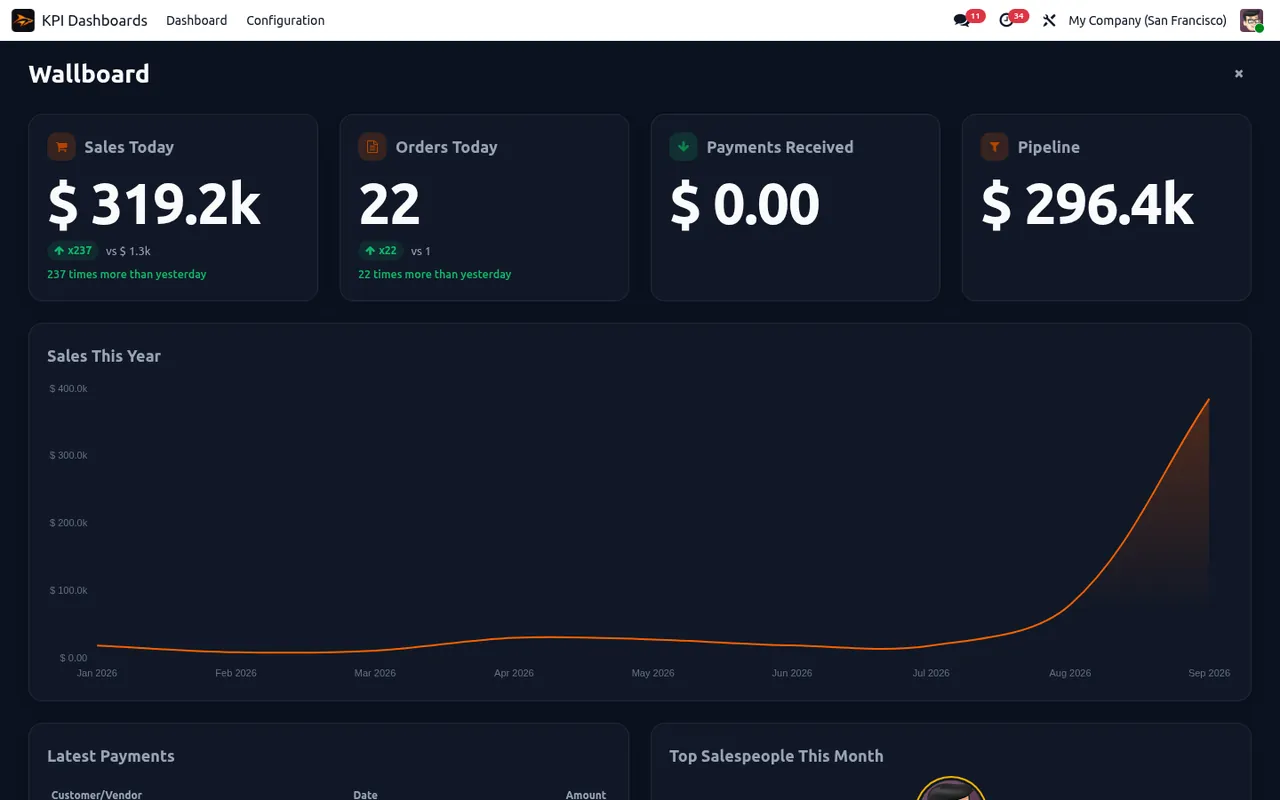Click '22 times more than yesterday' text

click(x=435, y=274)
